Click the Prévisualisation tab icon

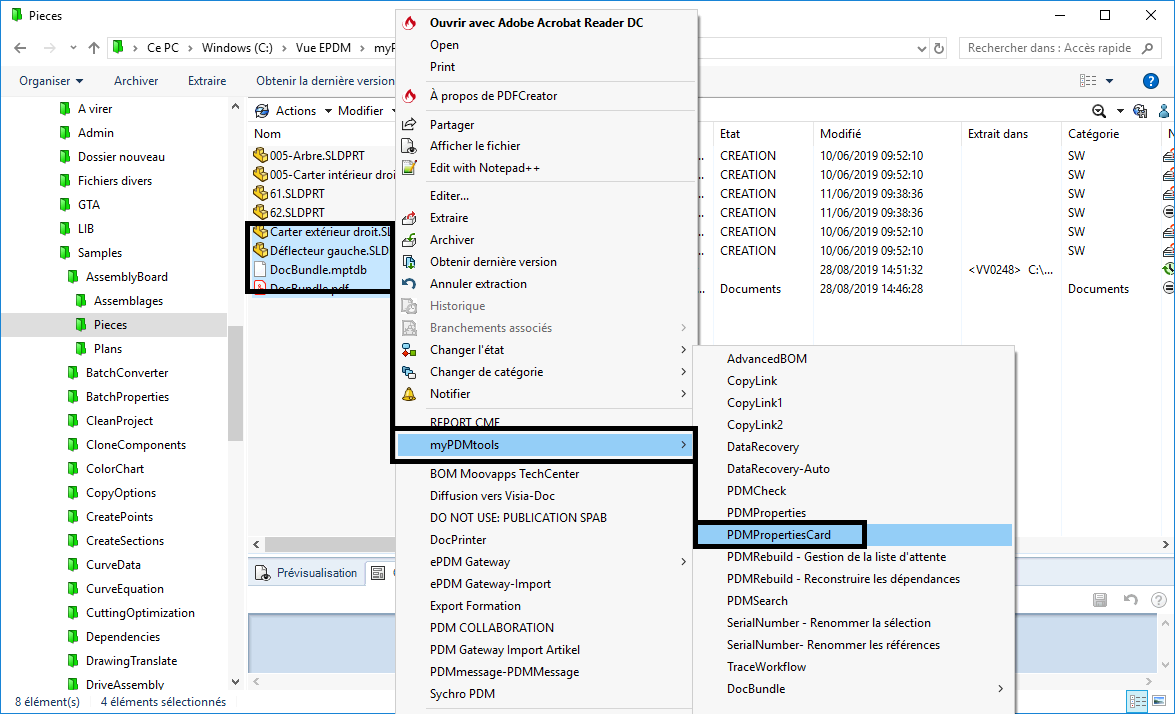263,573
